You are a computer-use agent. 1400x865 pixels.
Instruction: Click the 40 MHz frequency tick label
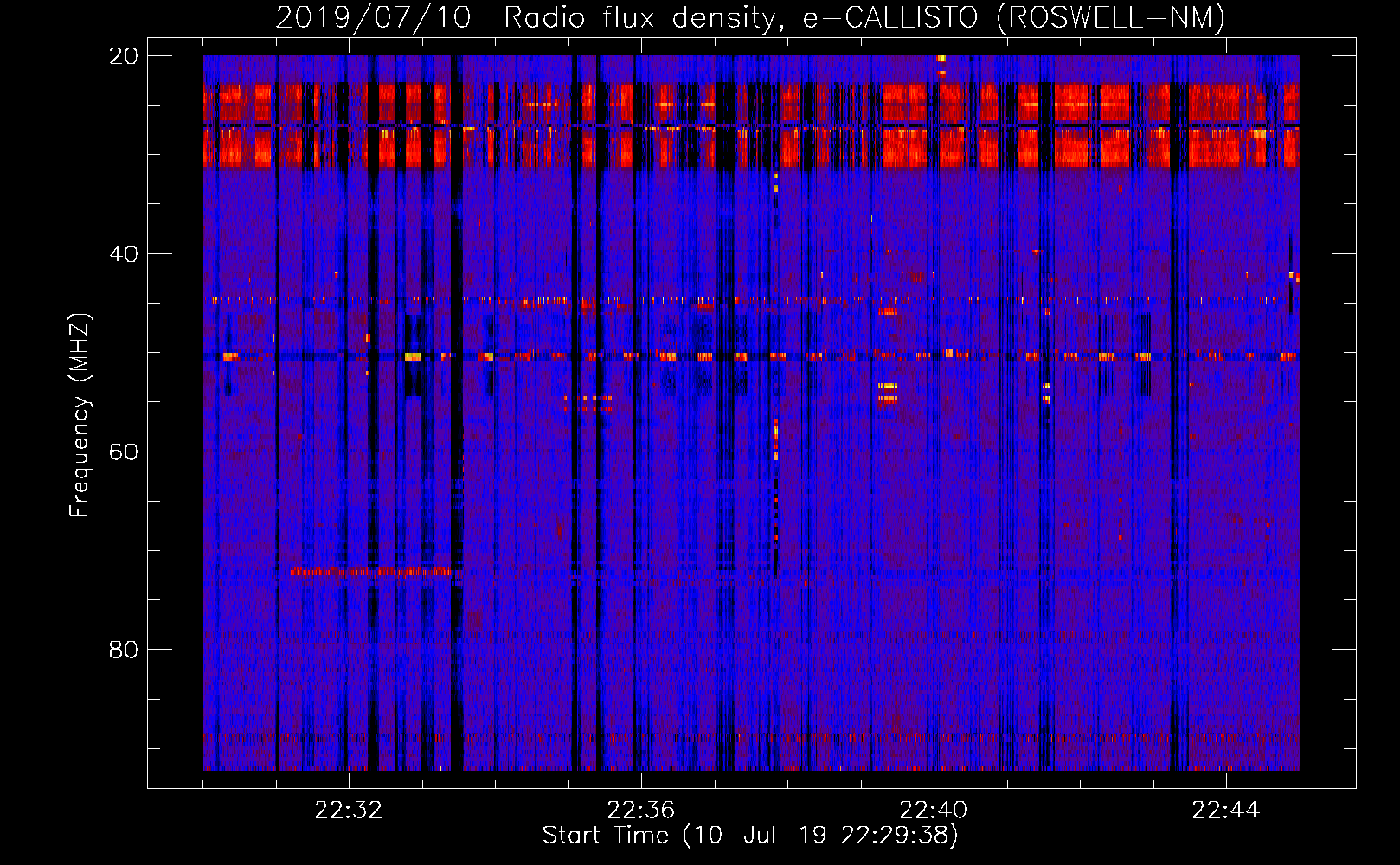123,253
